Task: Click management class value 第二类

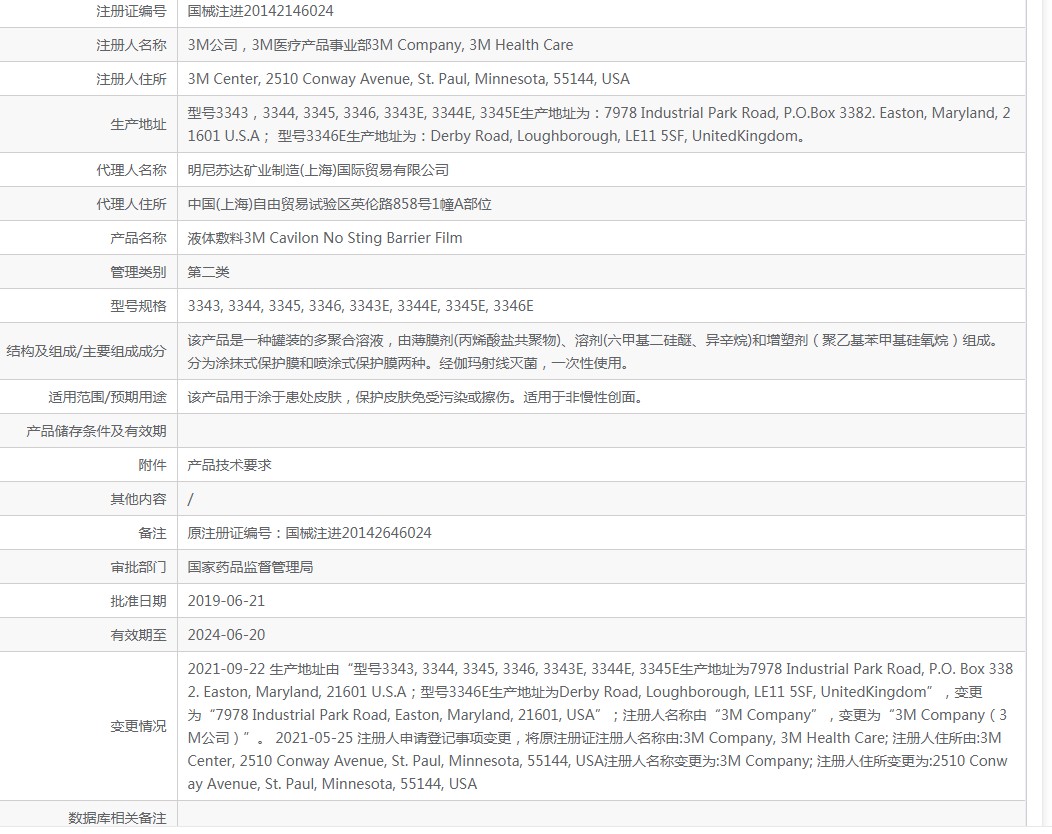Action: pos(209,272)
